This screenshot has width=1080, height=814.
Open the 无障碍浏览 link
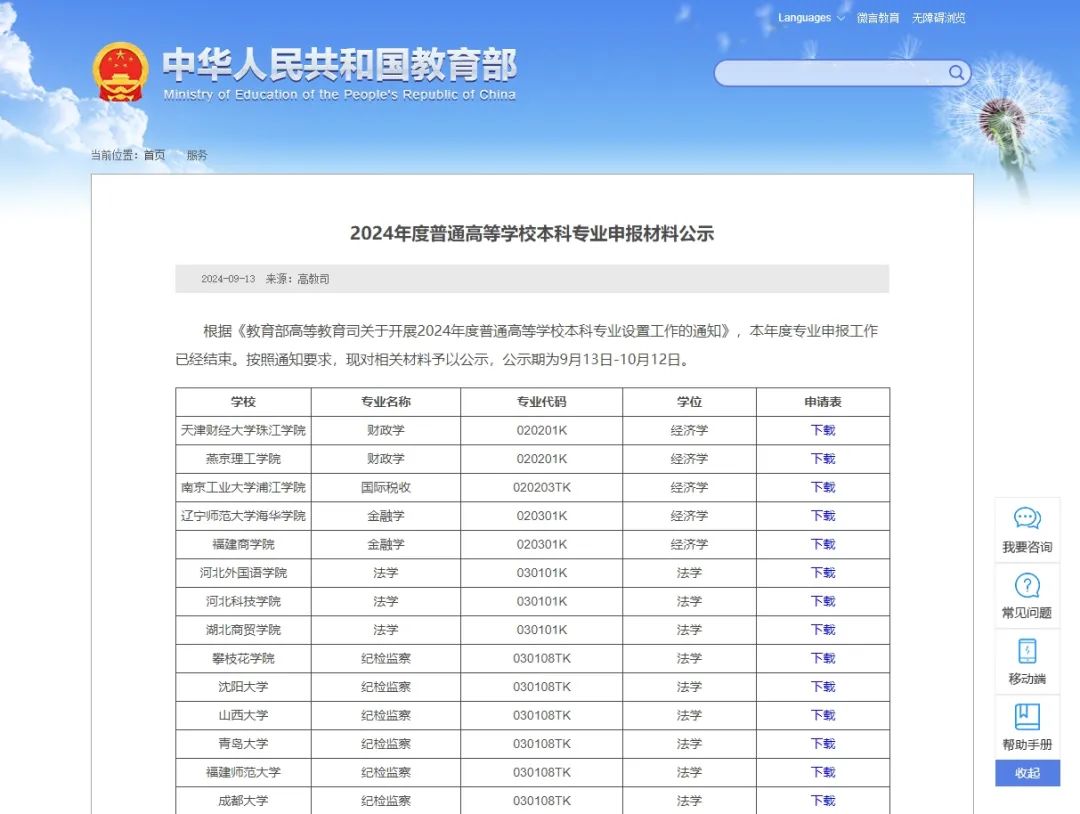[x=938, y=18]
